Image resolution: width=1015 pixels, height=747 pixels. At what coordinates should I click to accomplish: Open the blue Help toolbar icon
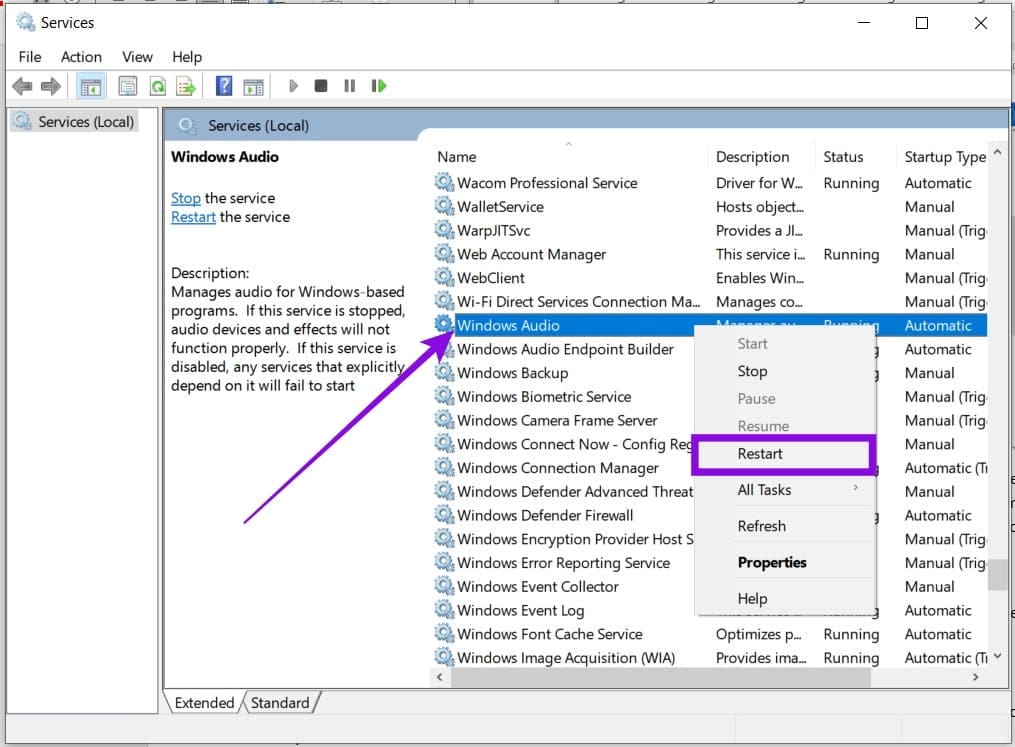(x=224, y=85)
